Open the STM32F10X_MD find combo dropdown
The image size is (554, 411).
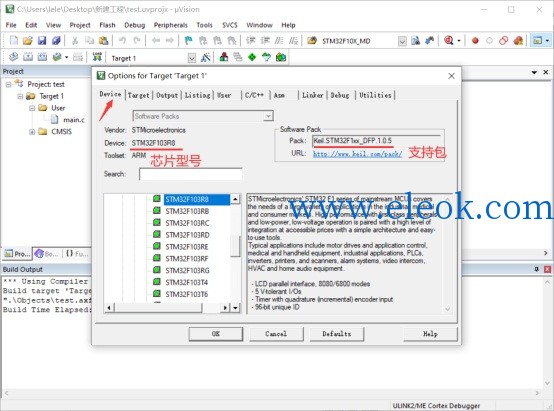(402, 41)
